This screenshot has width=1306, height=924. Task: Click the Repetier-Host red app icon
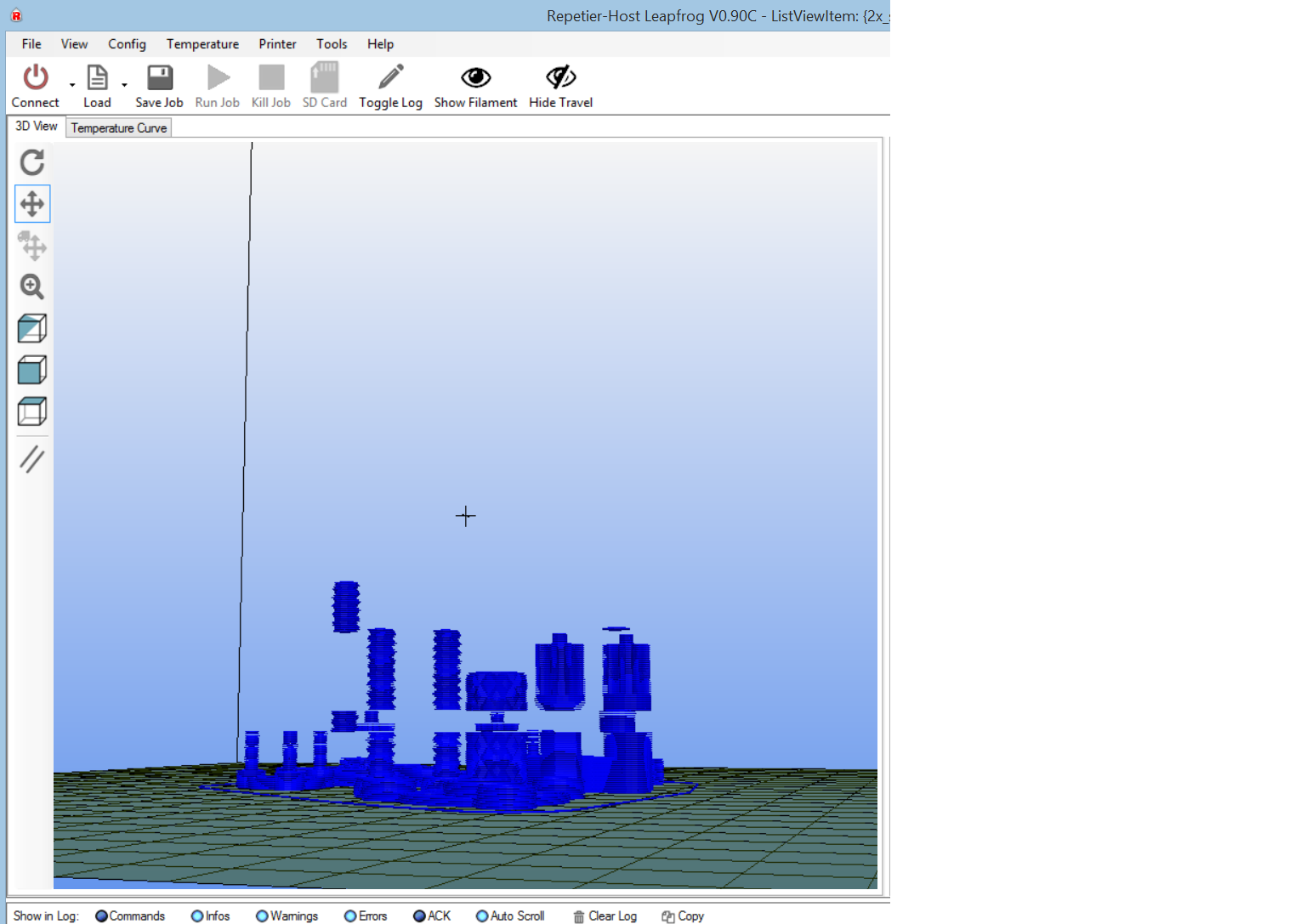click(16, 15)
